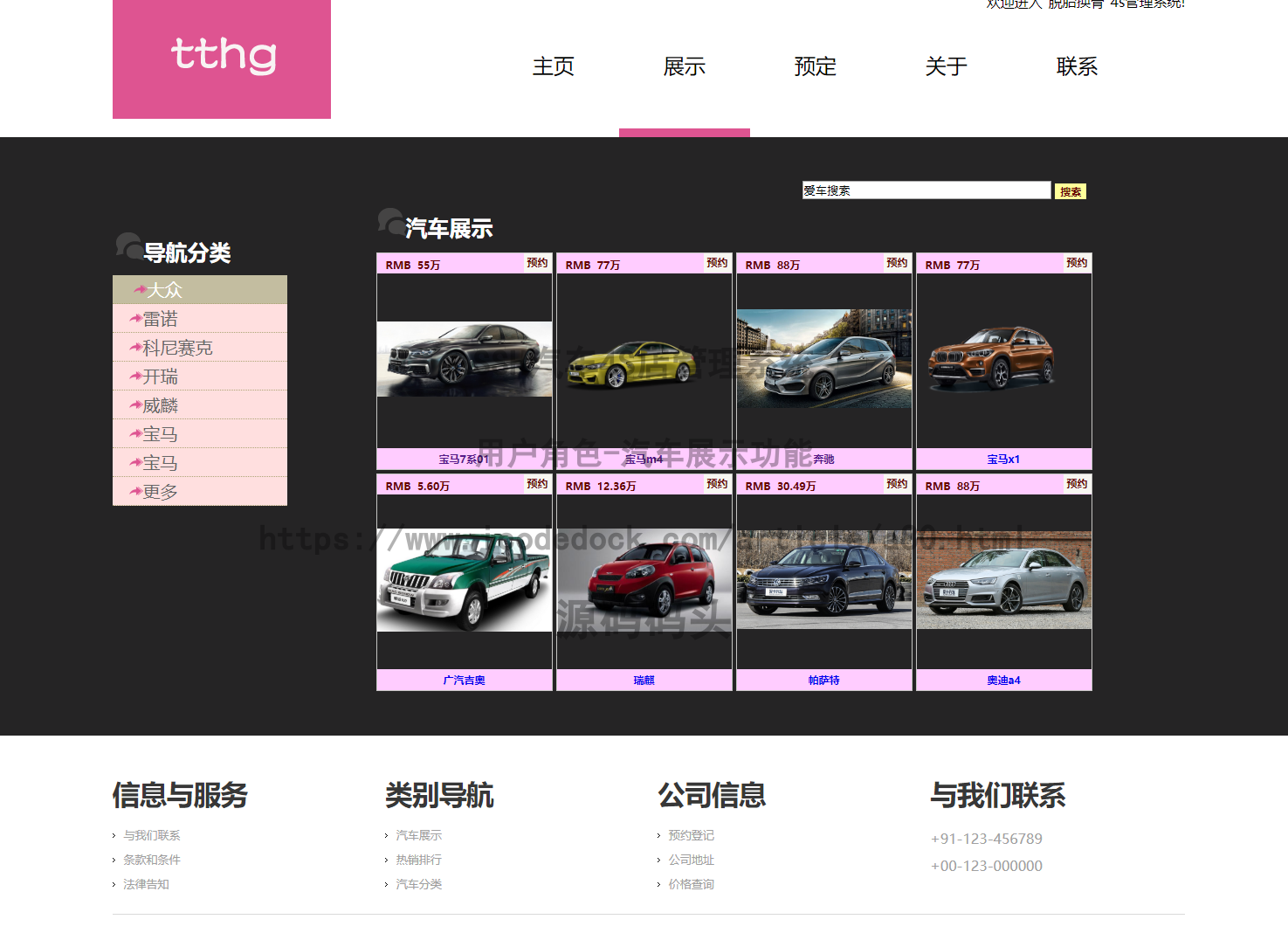Expand the 更多 category entry
The height and width of the screenshot is (947, 1288).
(x=161, y=491)
